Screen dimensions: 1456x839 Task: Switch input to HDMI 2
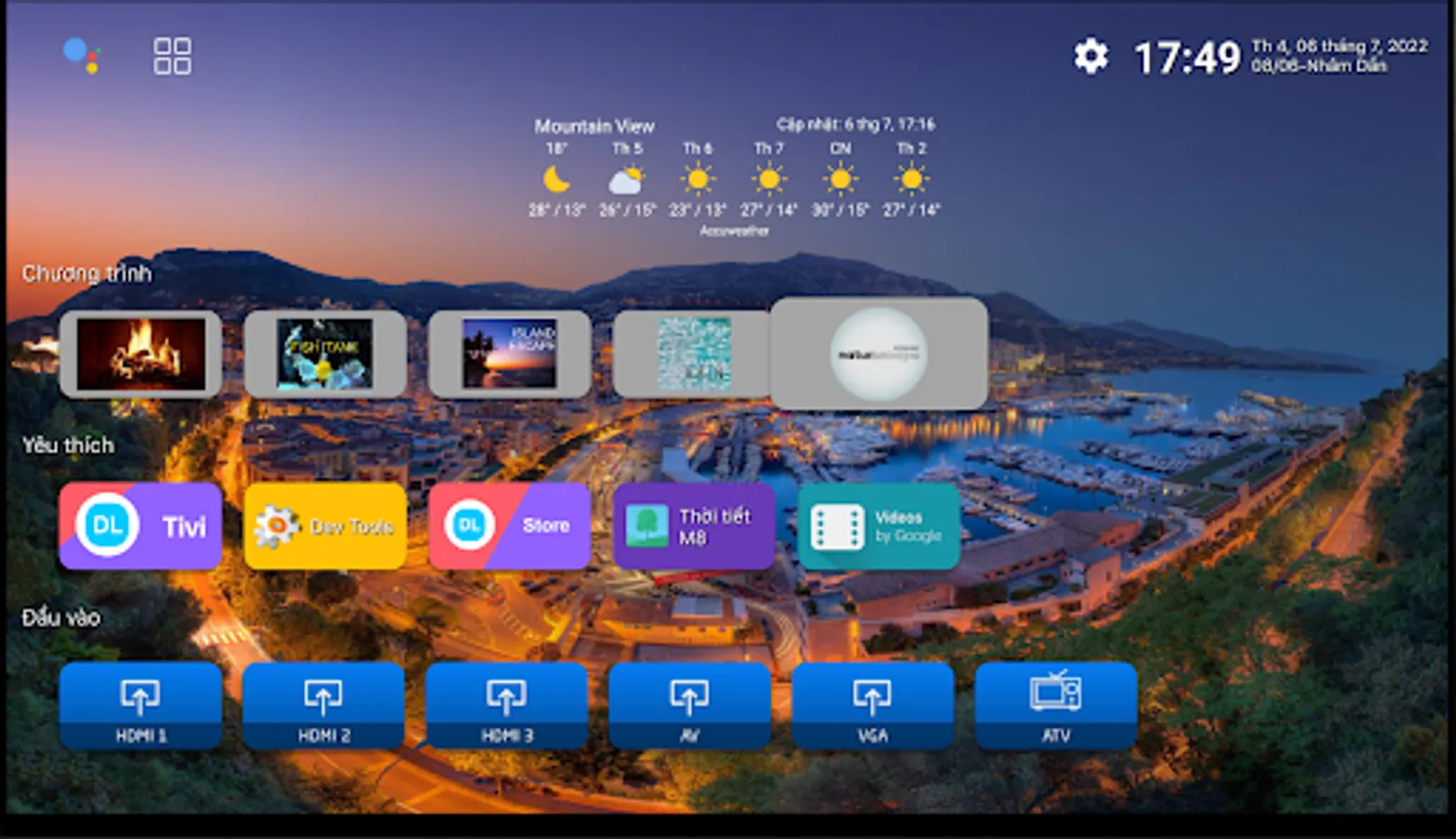pos(323,706)
